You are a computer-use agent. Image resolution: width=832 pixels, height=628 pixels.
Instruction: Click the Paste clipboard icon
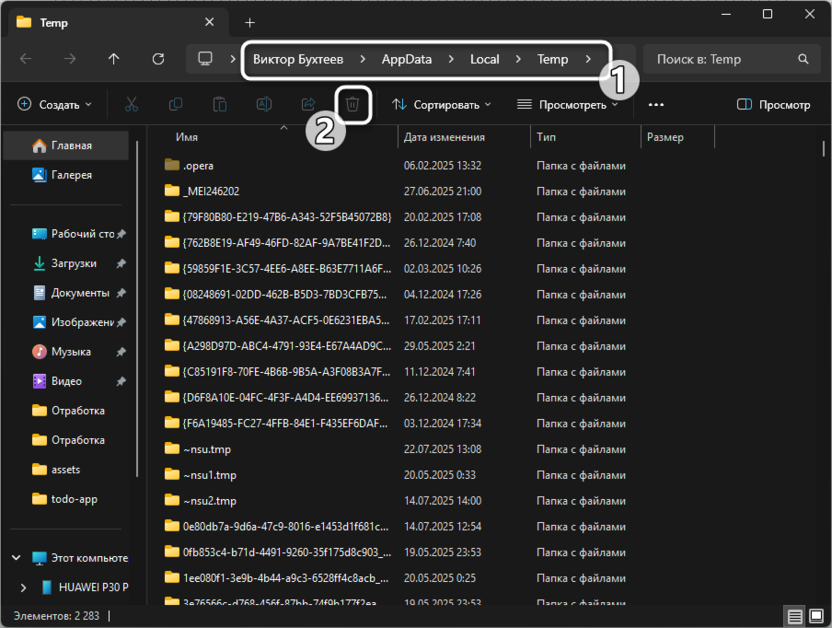220,104
